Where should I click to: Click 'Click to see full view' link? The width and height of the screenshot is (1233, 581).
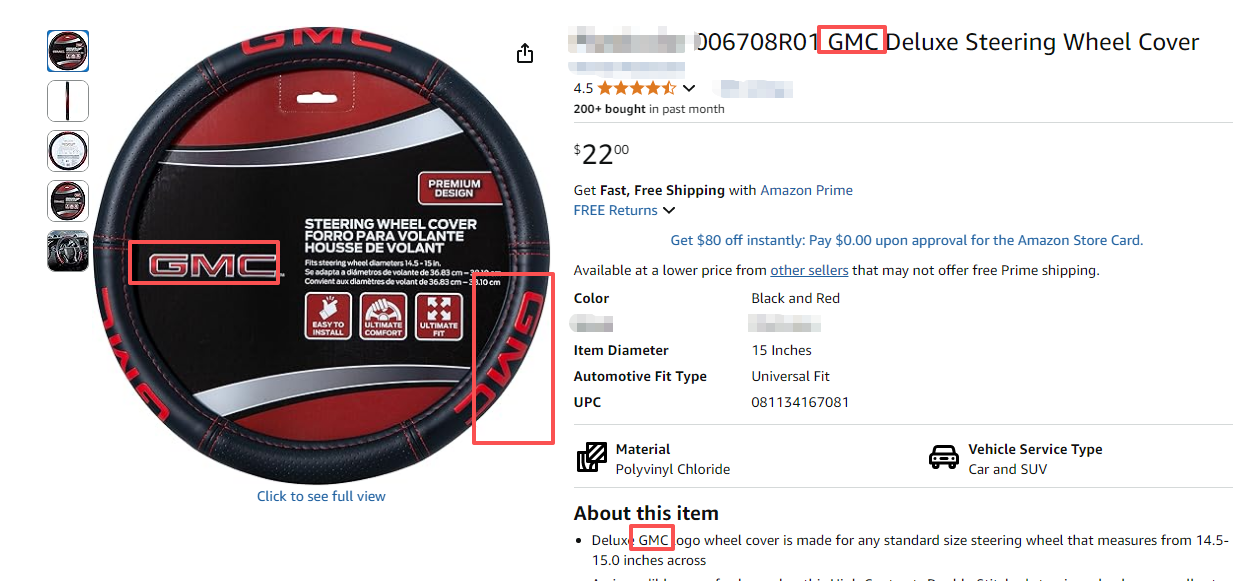[321, 496]
